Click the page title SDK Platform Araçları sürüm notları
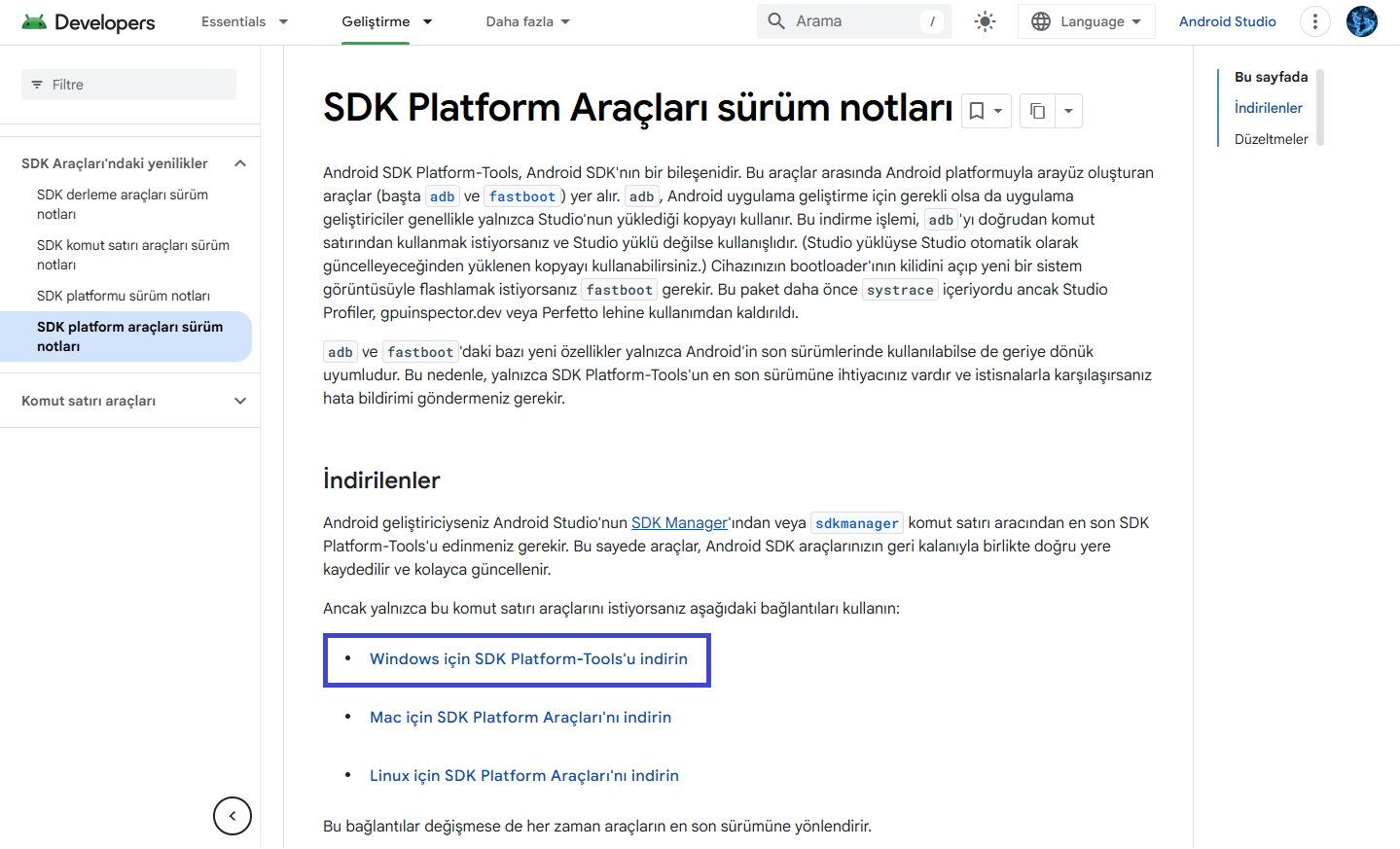This screenshot has width=1400, height=849. tap(638, 108)
